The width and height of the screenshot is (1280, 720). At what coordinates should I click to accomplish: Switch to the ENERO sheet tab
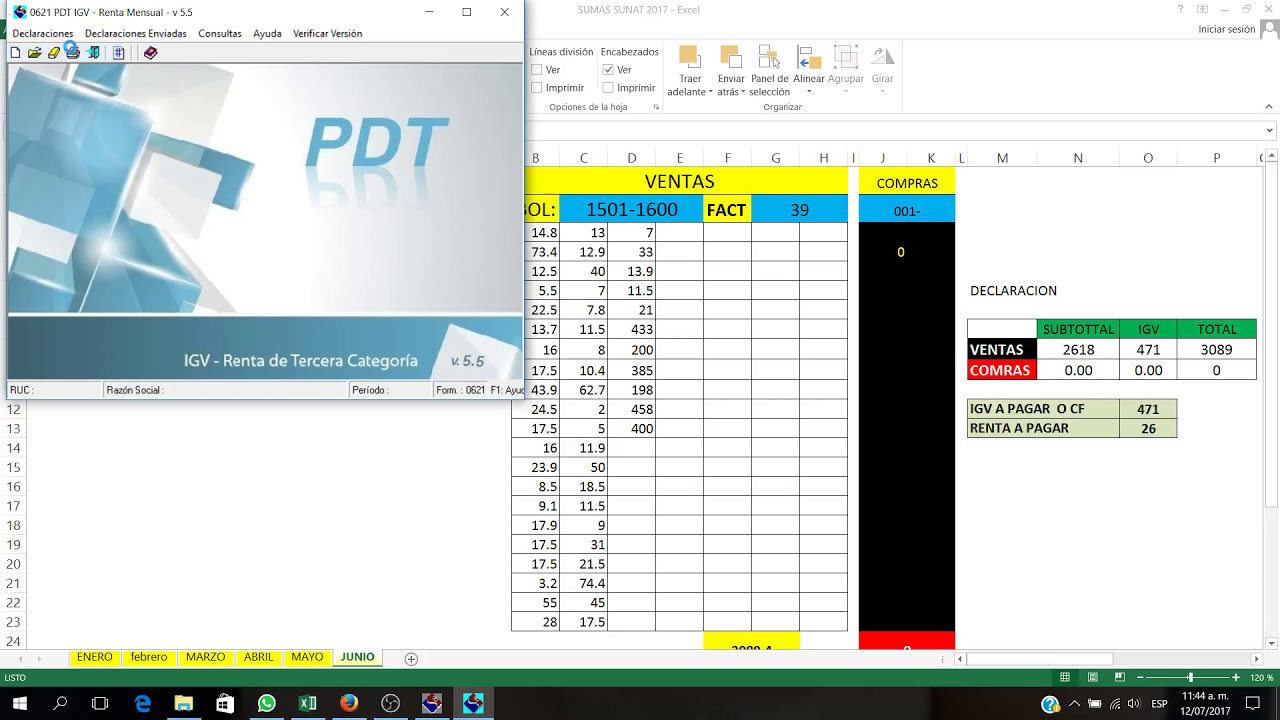[94, 657]
